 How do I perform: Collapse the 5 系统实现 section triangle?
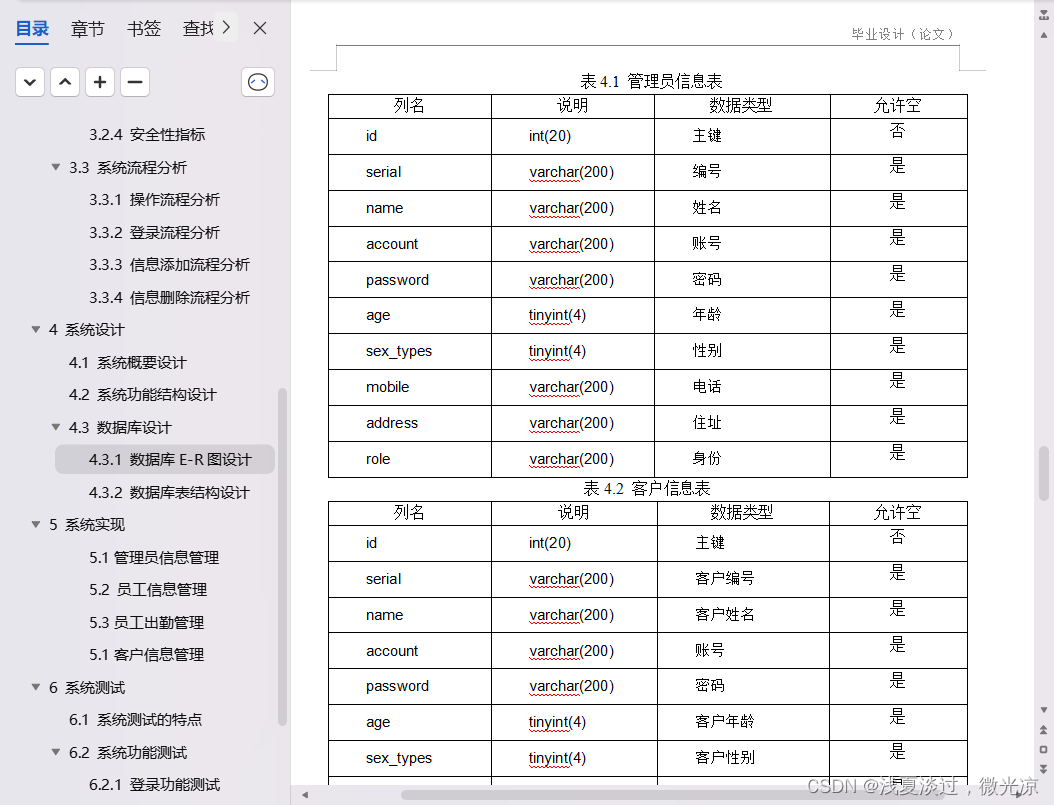pos(36,524)
